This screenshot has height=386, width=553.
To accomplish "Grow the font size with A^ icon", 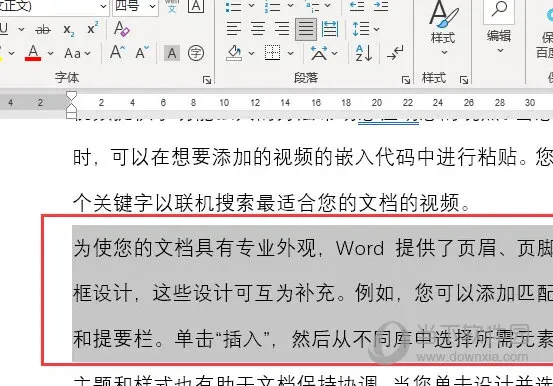I will click(117, 53).
